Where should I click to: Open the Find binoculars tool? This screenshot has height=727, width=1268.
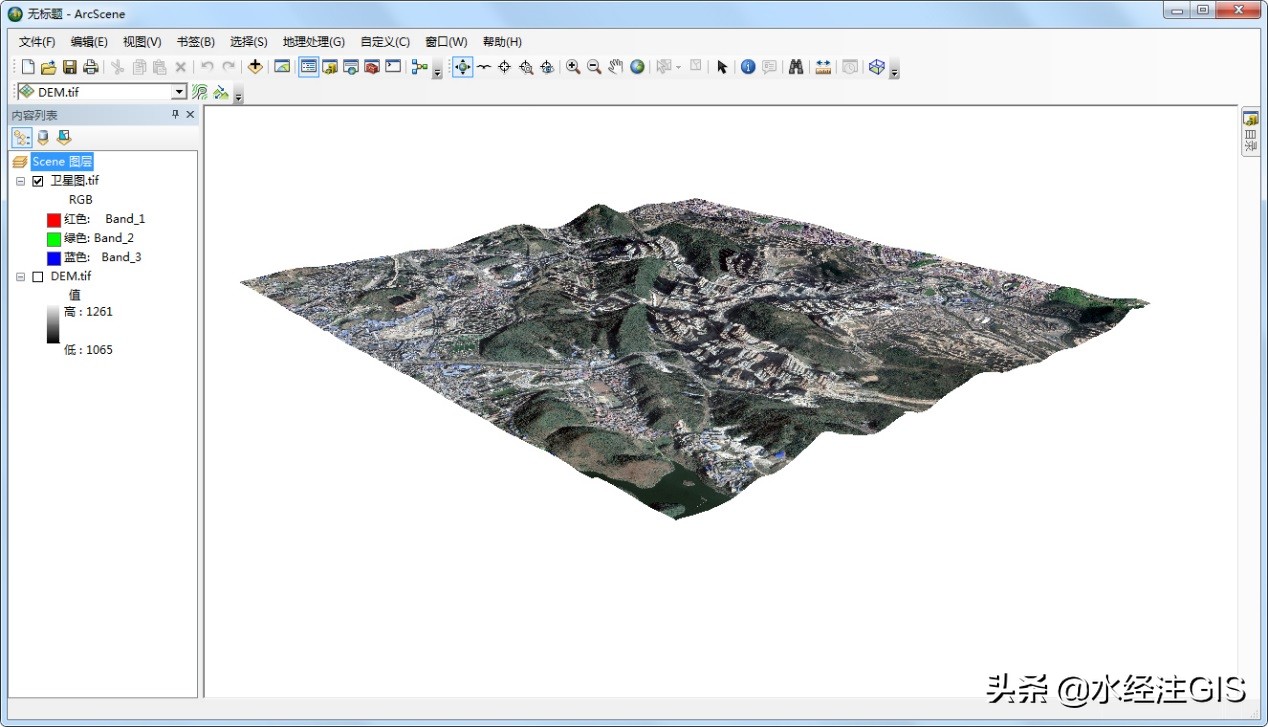796,67
